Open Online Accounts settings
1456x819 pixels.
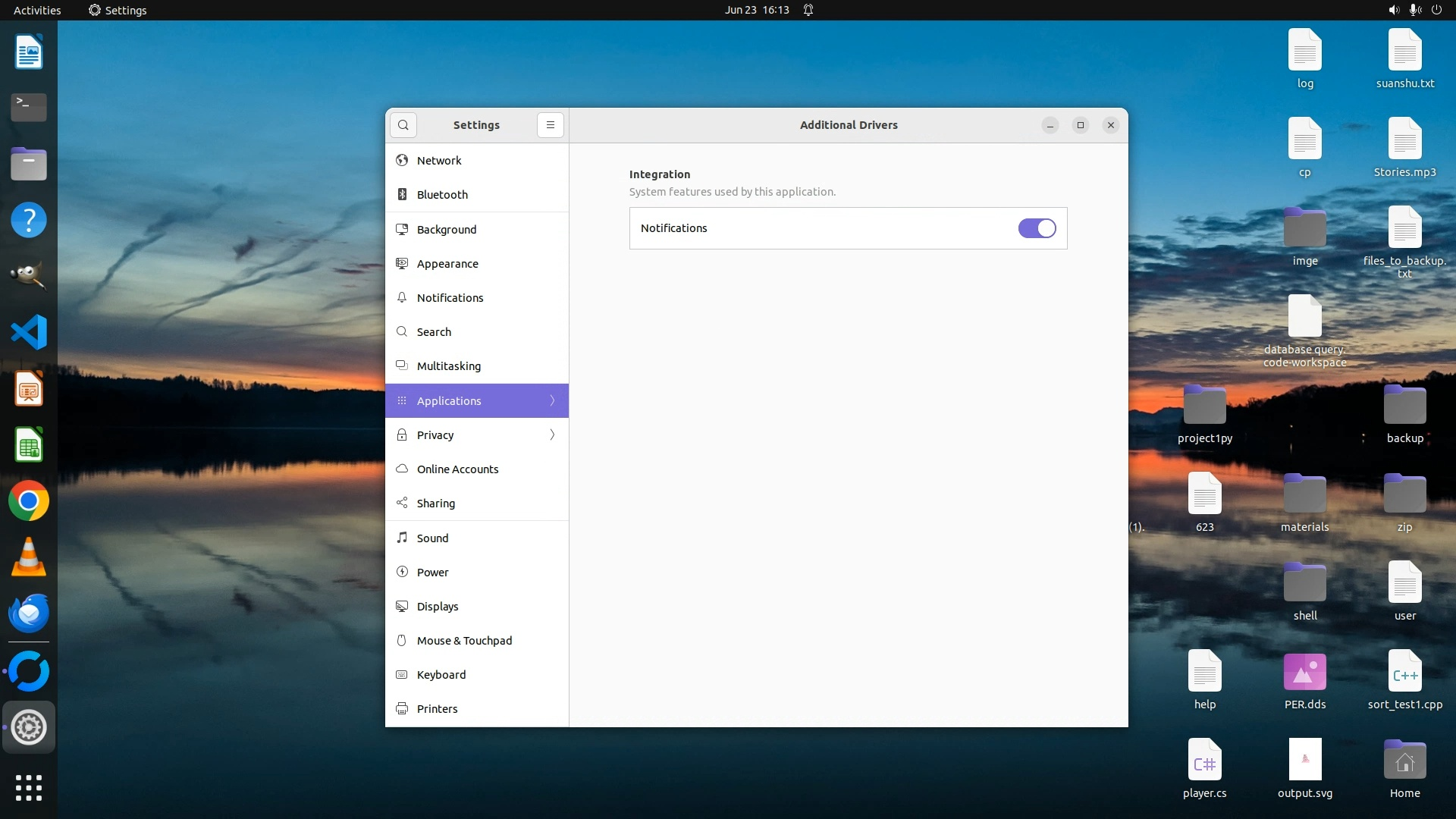tap(457, 469)
